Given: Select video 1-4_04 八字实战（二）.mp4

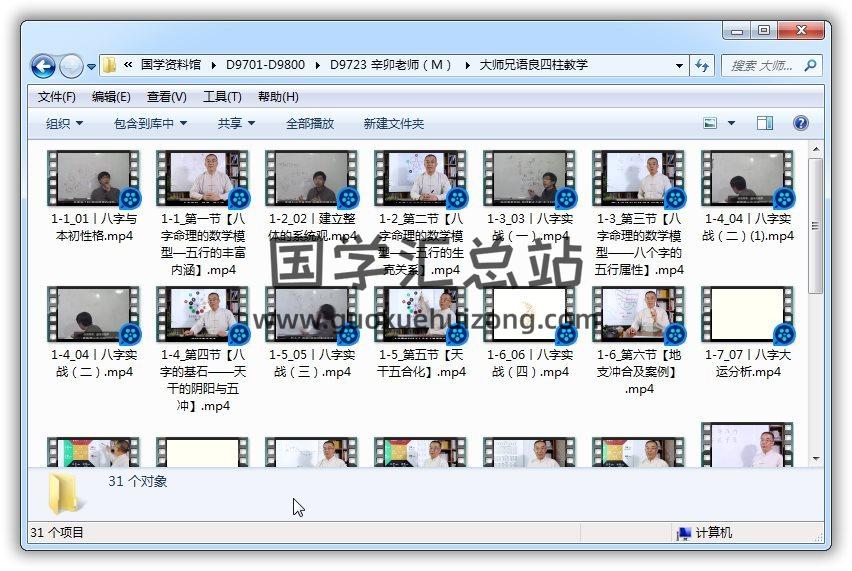Looking at the screenshot, I should (x=94, y=332).
